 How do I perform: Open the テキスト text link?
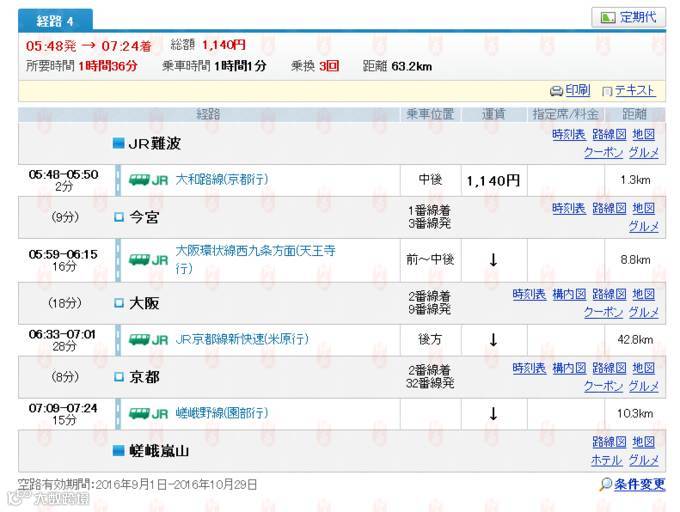point(634,90)
